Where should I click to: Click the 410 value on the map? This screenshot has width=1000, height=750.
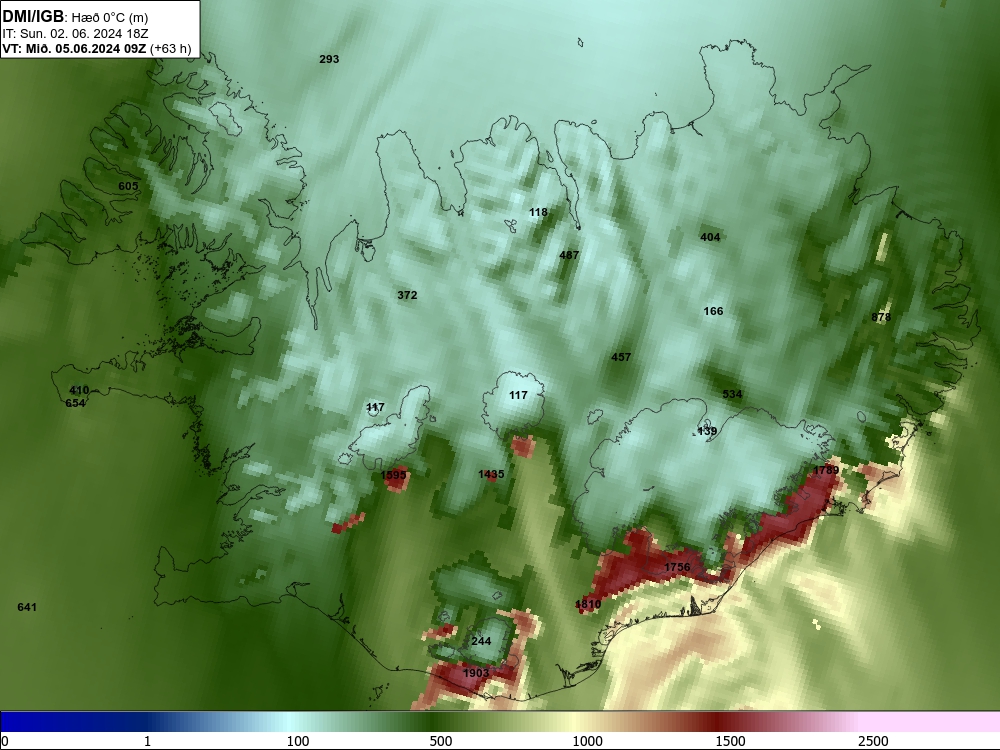pyautogui.click(x=79, y=390)
